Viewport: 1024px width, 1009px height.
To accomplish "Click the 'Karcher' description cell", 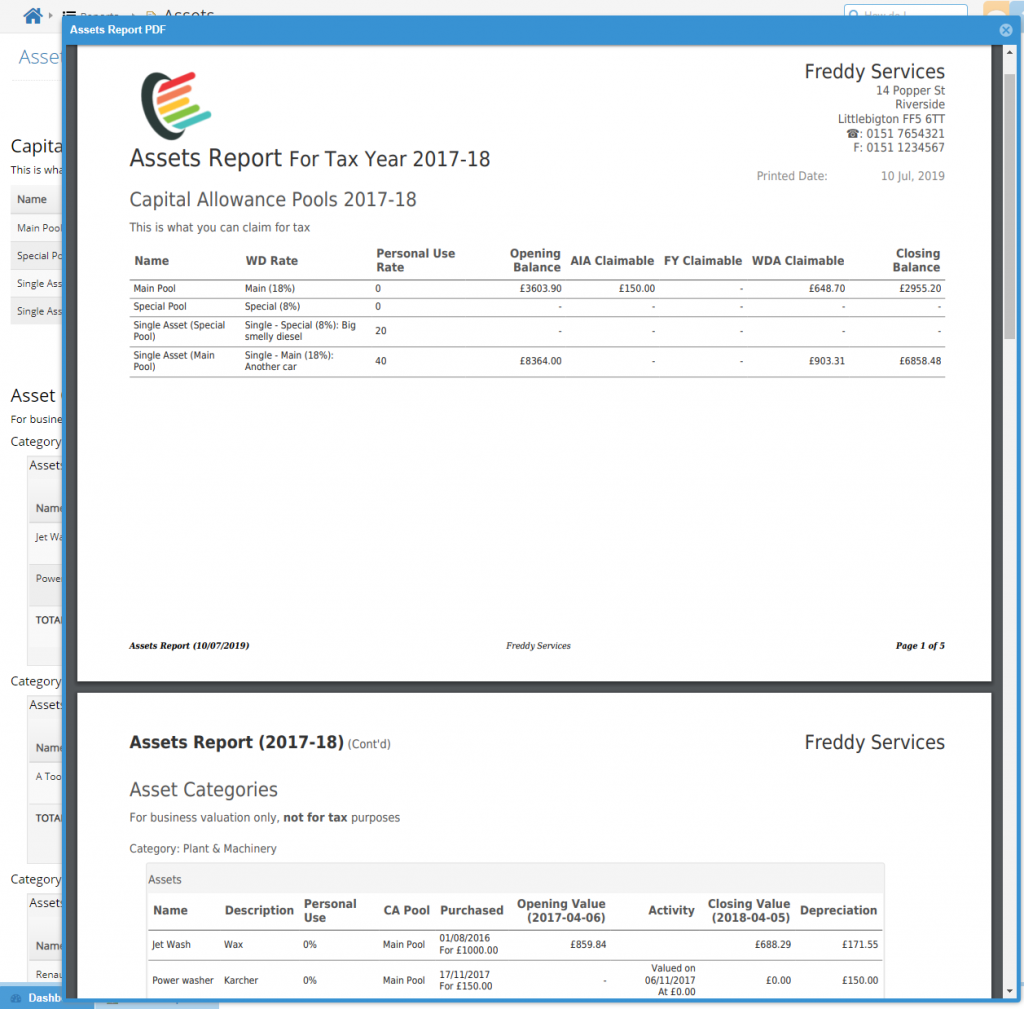I will pos(241,980).
